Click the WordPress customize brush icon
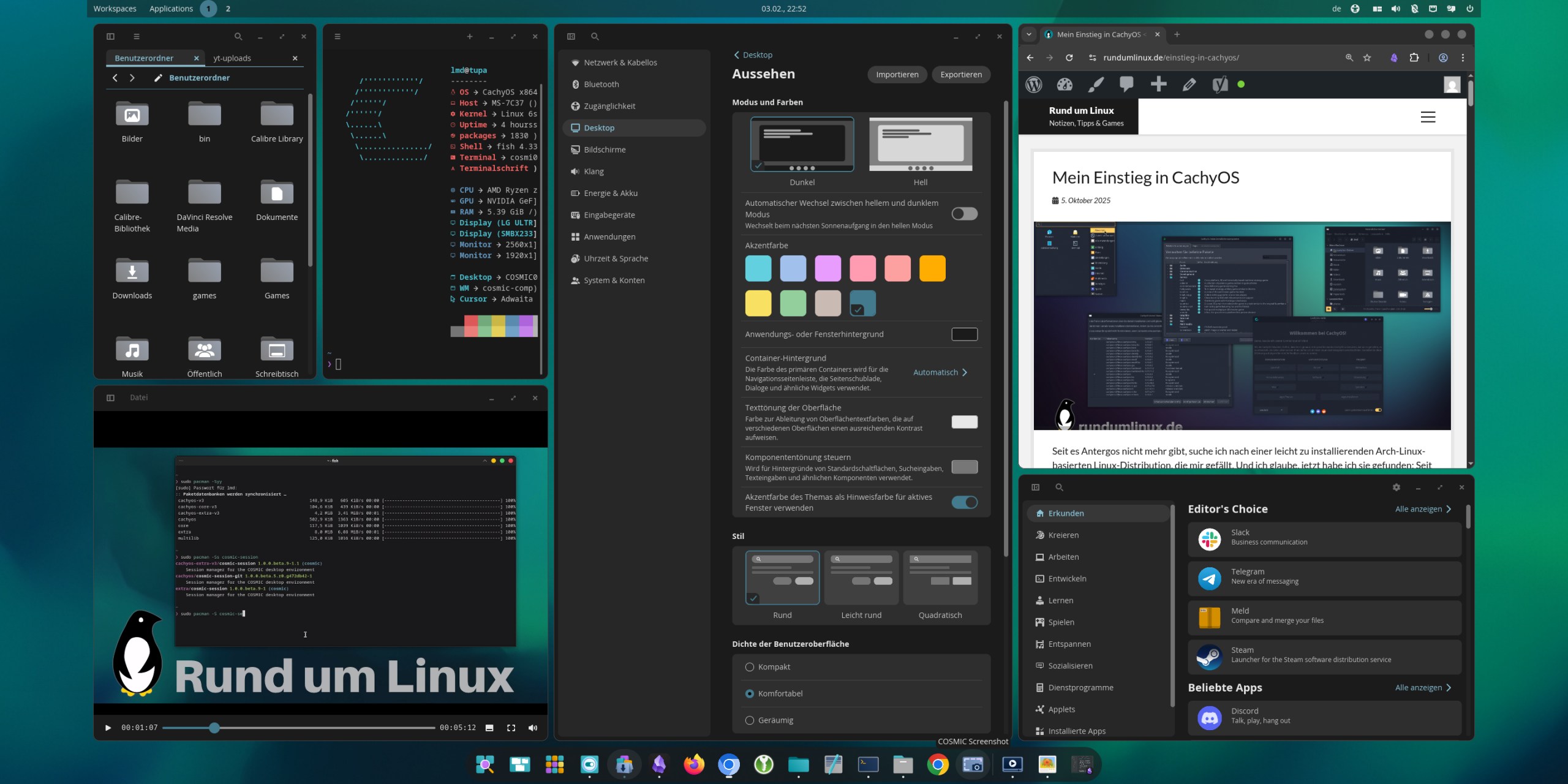The image size is (1568, 784). pyautogui.click(x=1096, y=85)
